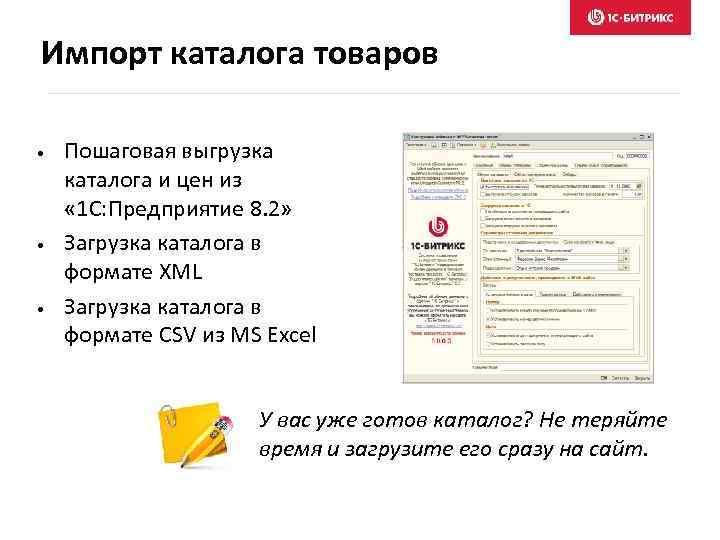The height and width of the screenshot is (540, 720).
Task: Click the bullet mentioning "CSV из MS Excel"
Action: pyautogui.click(x=190, y=321)
